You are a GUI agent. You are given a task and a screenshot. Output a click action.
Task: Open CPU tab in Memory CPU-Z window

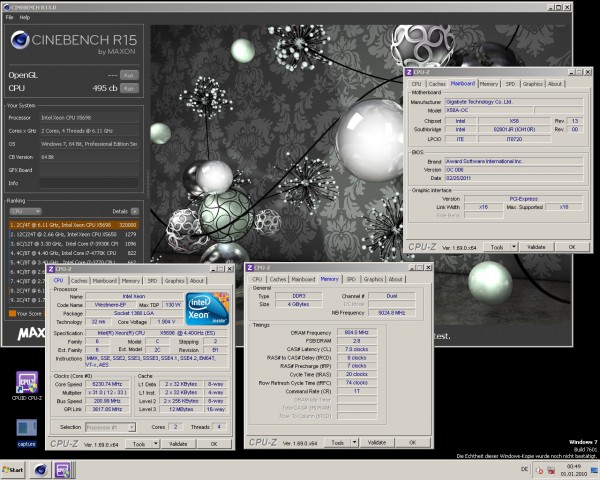pos(257,279)
